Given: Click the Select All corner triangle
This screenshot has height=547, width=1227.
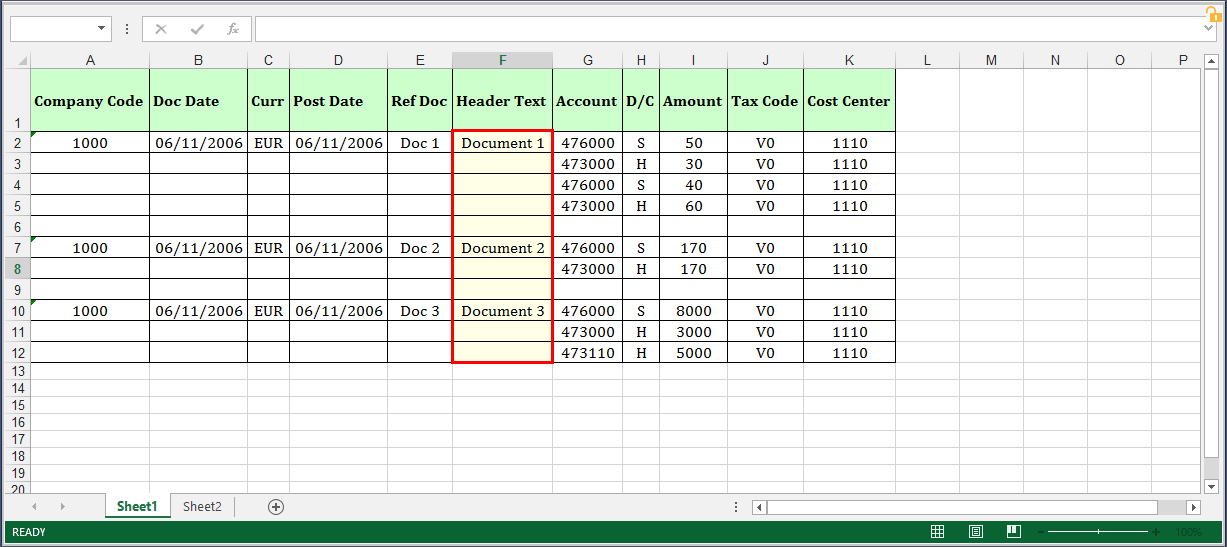Looking at the screenshot, I should 17,61.
